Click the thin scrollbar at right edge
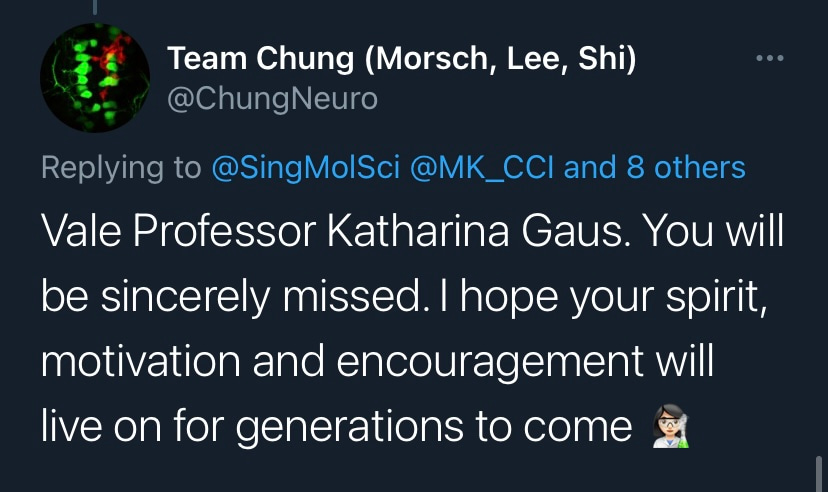 point(818,470)
